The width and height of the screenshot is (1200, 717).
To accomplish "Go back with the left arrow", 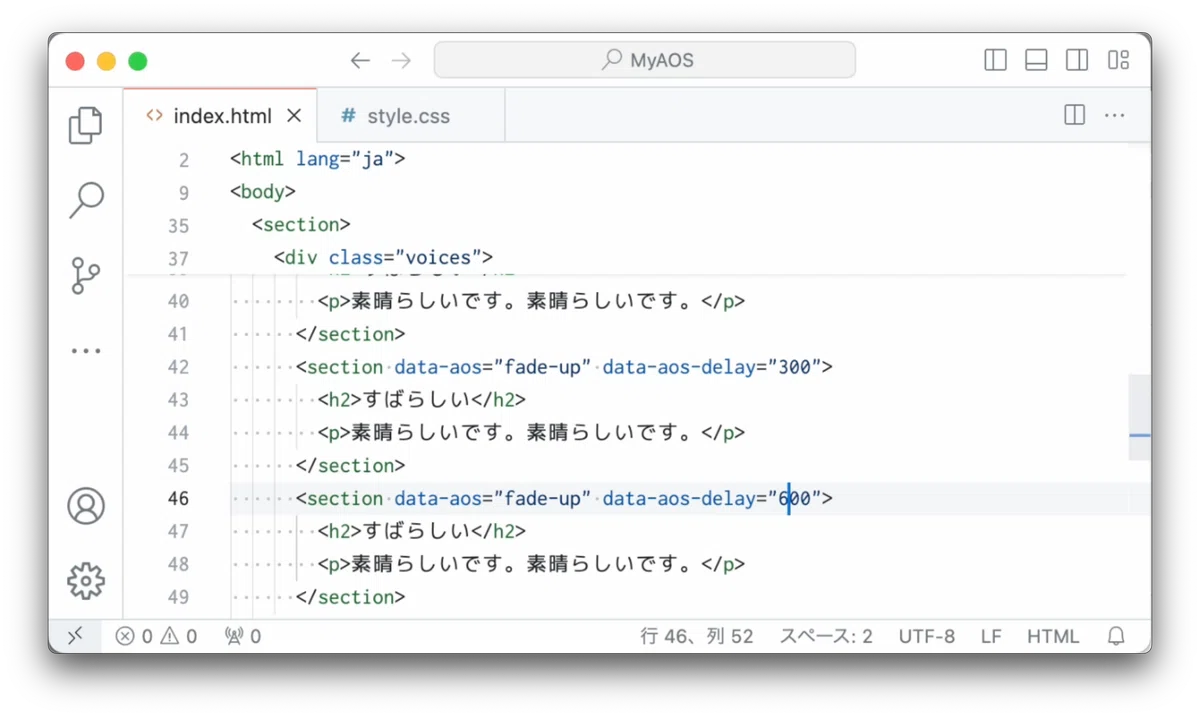I will click(x=360, y=61).
